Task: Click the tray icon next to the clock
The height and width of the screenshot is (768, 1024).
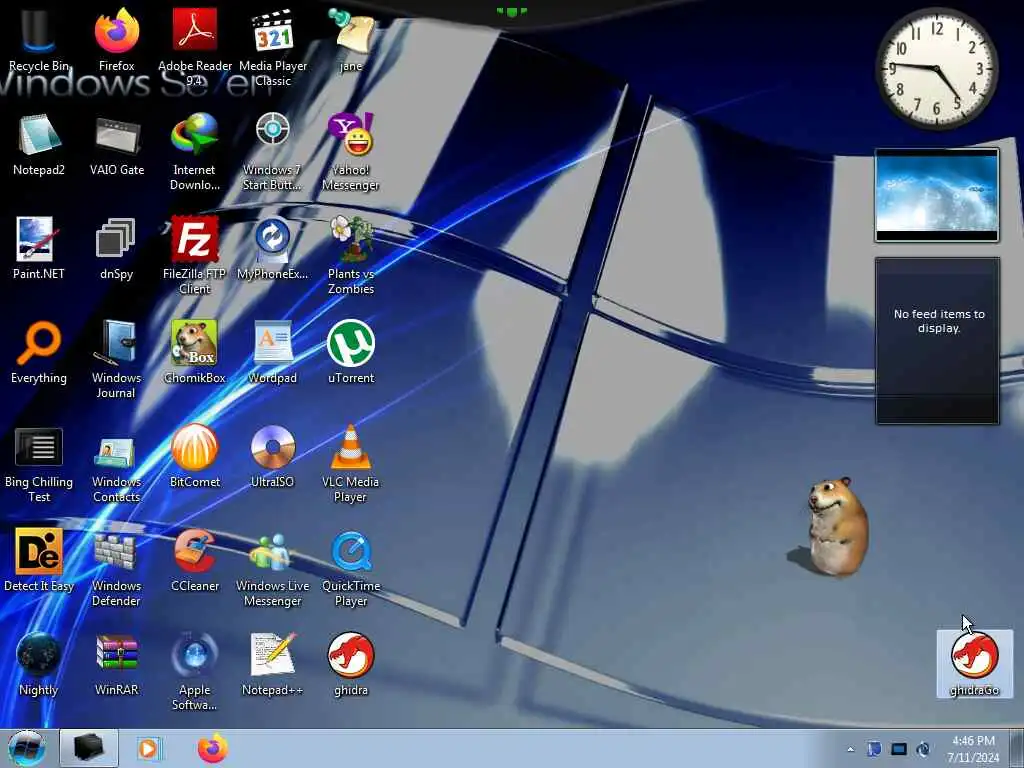Action: coord(923,749)
